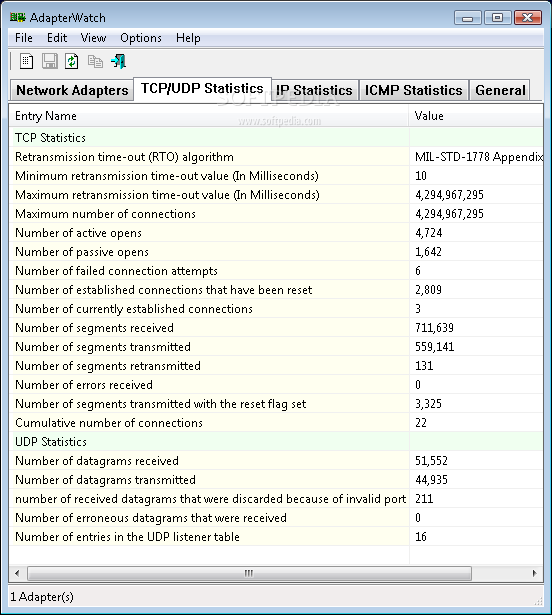552x615 pixels.
Task: Click the horizontal scrollbar left arrow
Action: 17,573
